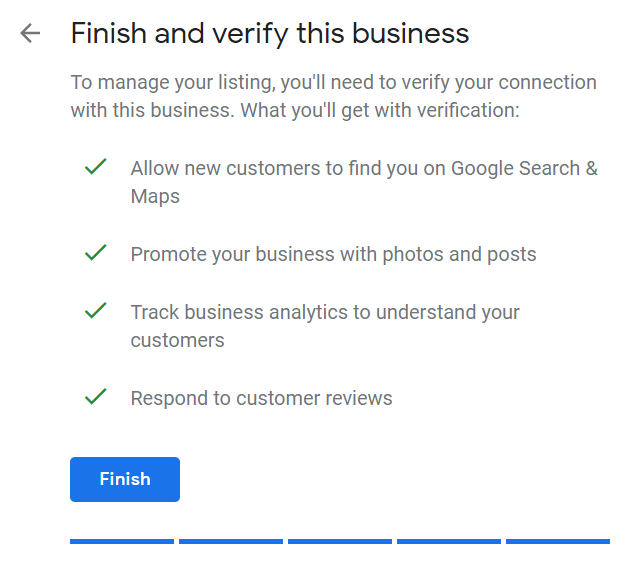This screenshot has width=631, height=567.
Task: Click the fourth progress bar segment
Action: tap(448, 541)
